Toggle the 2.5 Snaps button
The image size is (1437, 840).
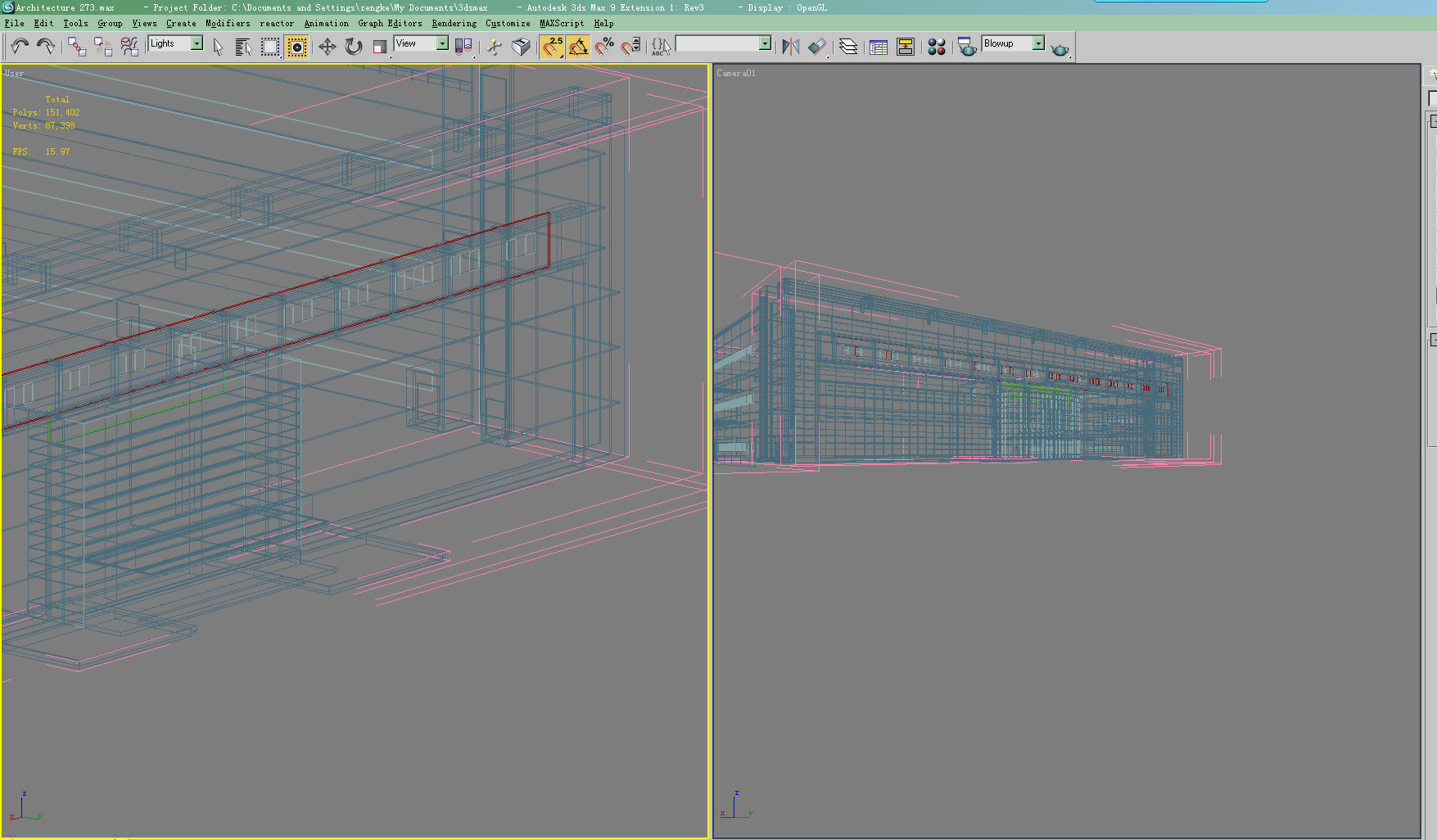point(549,47)
